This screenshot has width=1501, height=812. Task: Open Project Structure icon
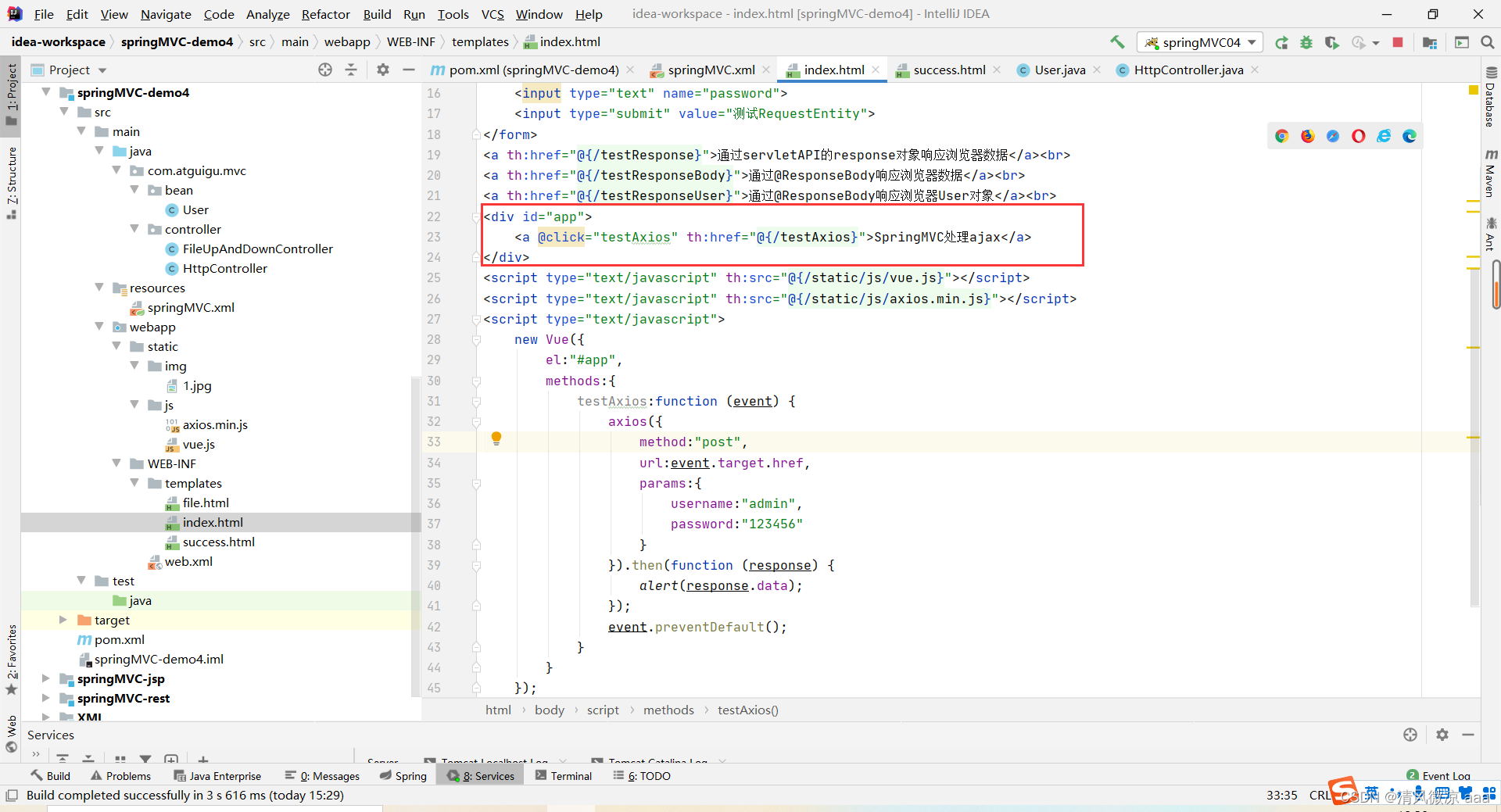pyautogui.click(x=1430, y=42)
